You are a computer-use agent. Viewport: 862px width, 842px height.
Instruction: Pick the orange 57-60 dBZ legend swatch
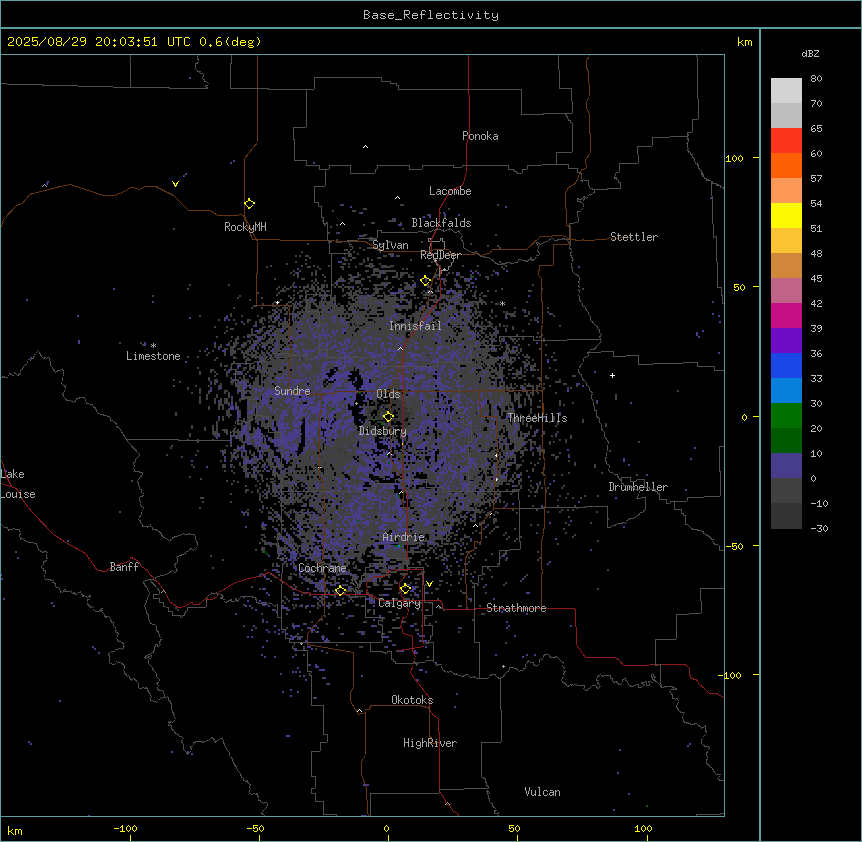click(x=786, y=165)
